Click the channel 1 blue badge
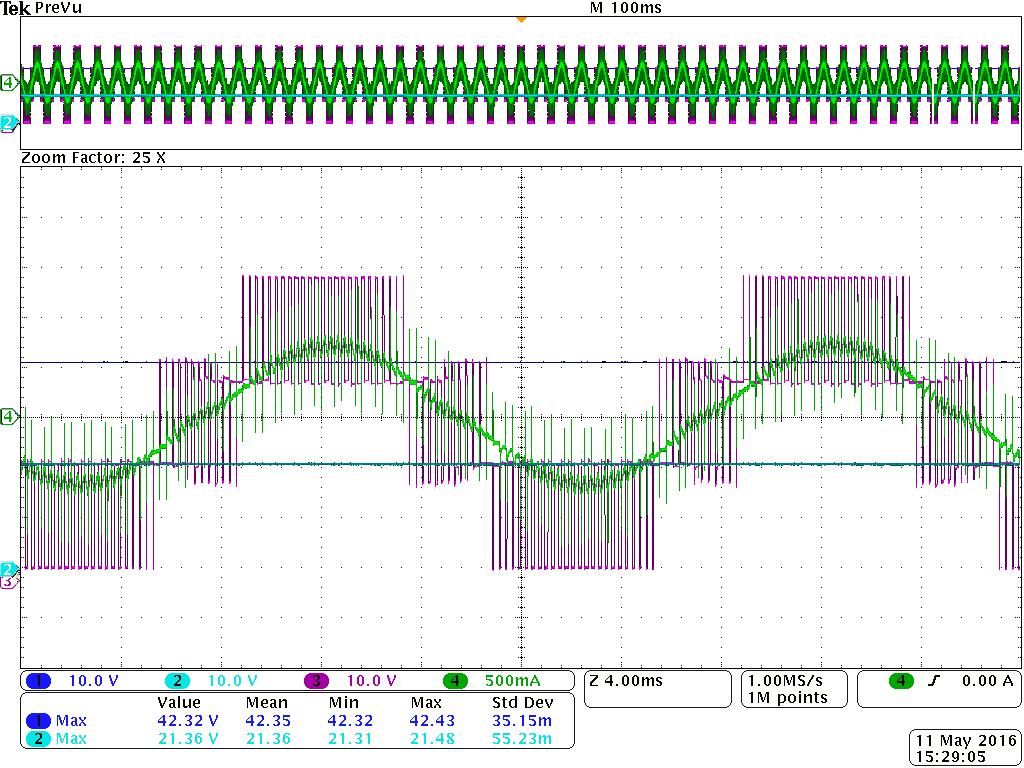This screenshot has width=1024, height=768. (x=39, y=681)
